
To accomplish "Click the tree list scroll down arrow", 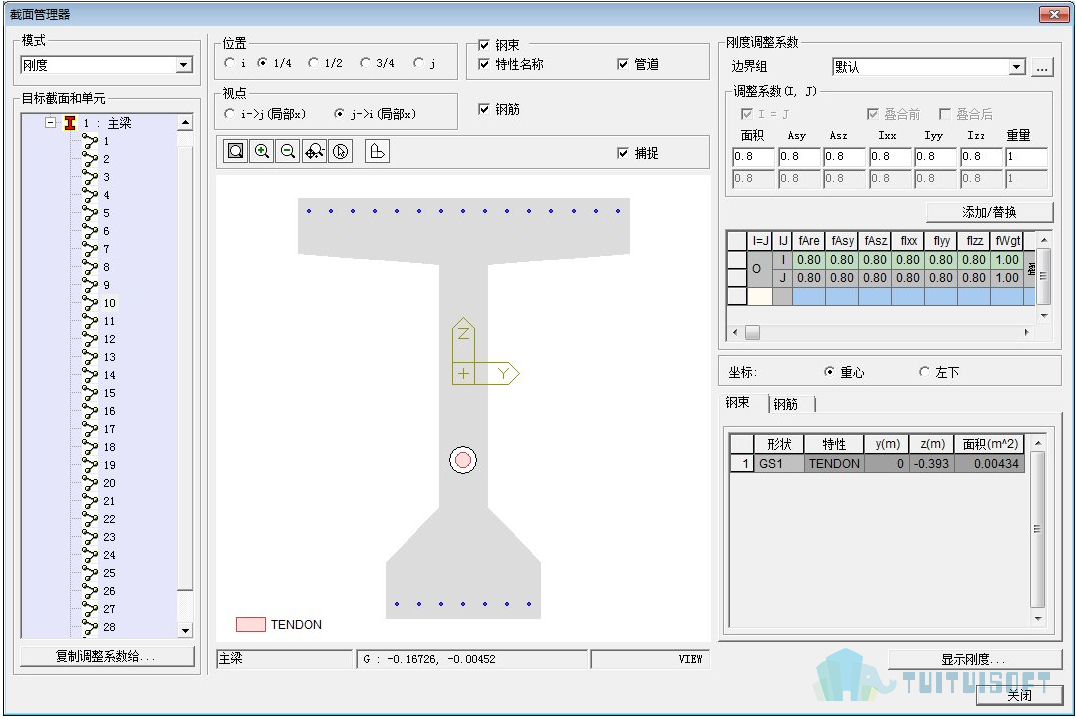I will pos(185,630).
